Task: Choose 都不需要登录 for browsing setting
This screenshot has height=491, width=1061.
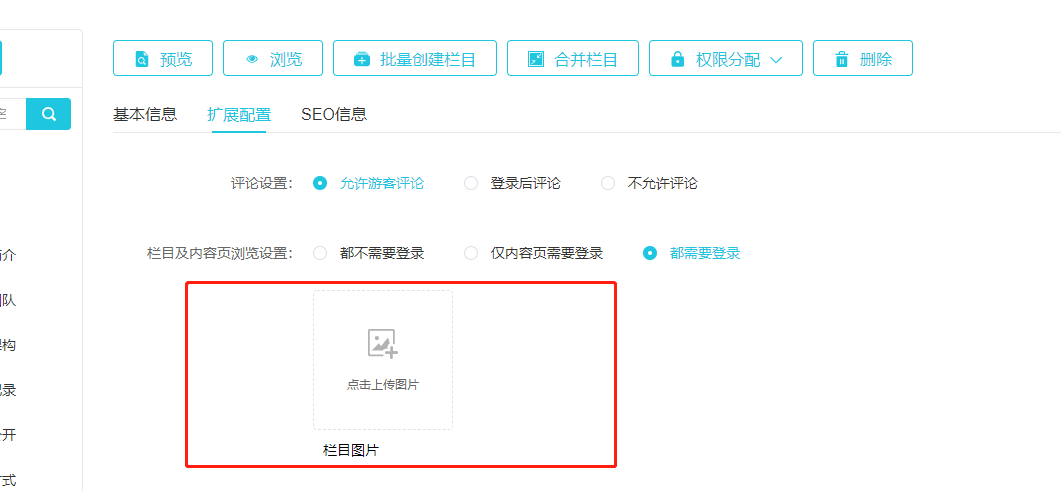Action: (x=320, y=253)
